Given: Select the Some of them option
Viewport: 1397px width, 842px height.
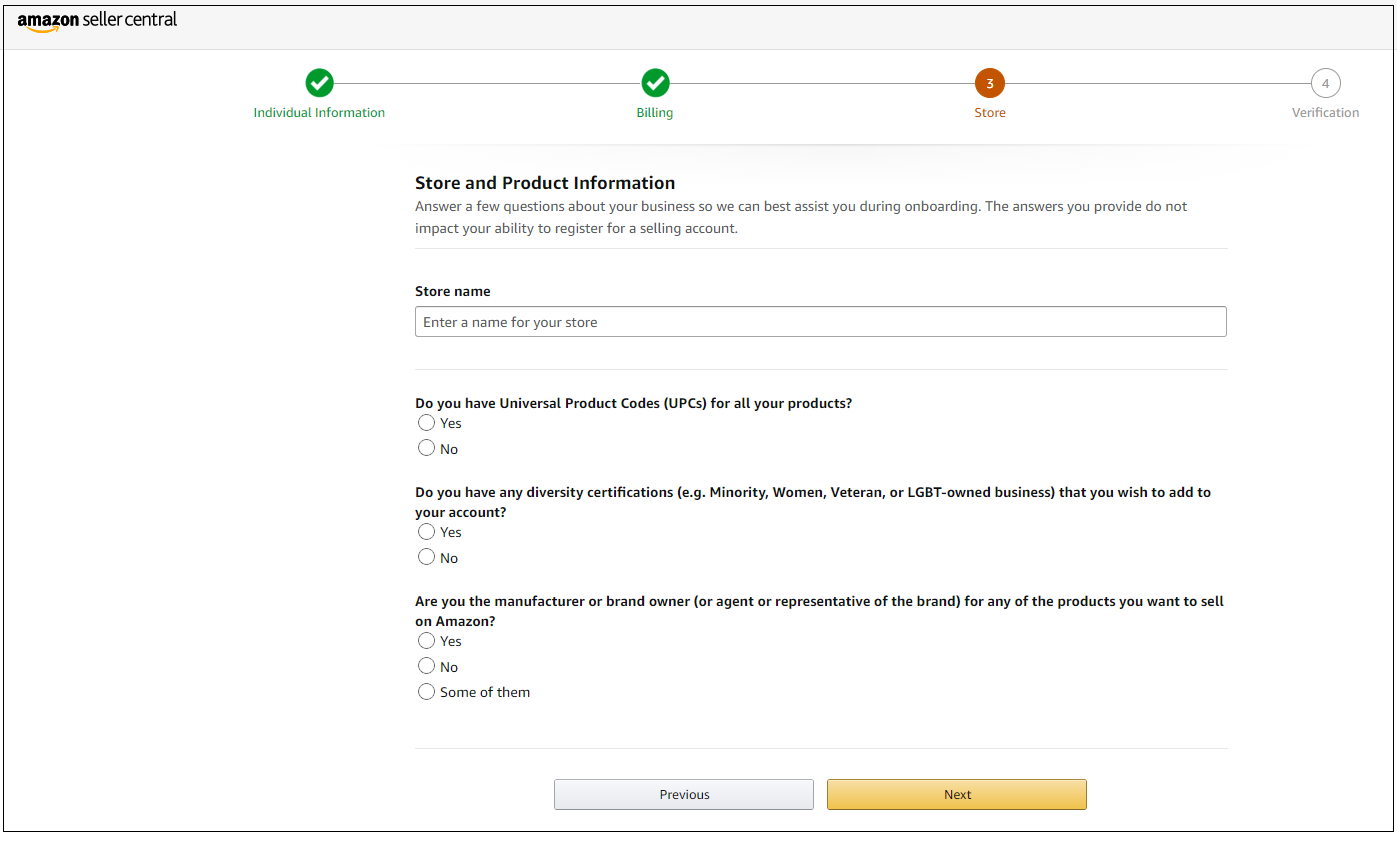Looking at the screenshot, I should (427, 692).
